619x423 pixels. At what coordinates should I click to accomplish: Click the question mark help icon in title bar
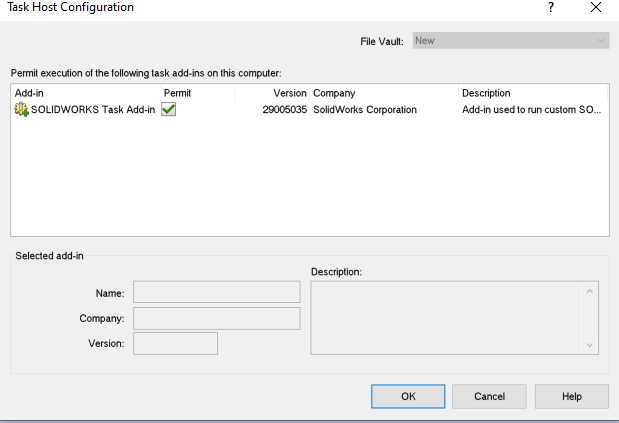550,8
